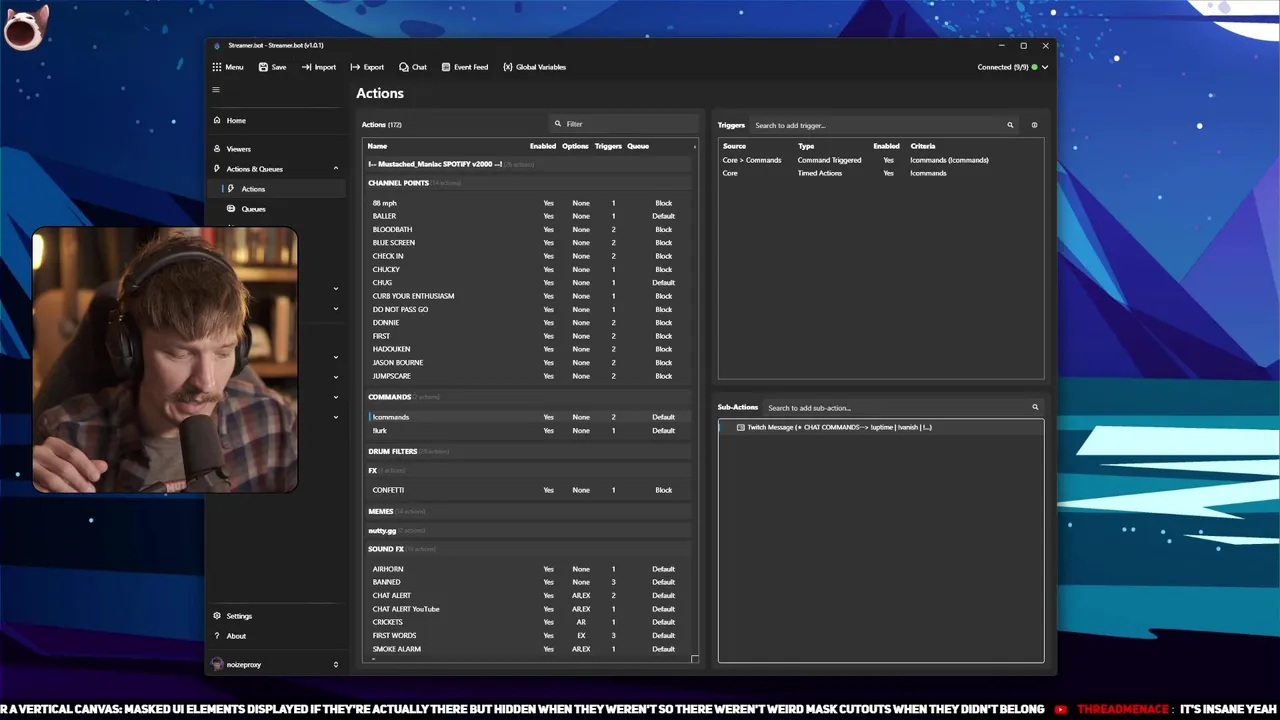Toggle the sidebar hamburger icon
This screenshot has height=720, width=1280.
(x=216, y=90)
